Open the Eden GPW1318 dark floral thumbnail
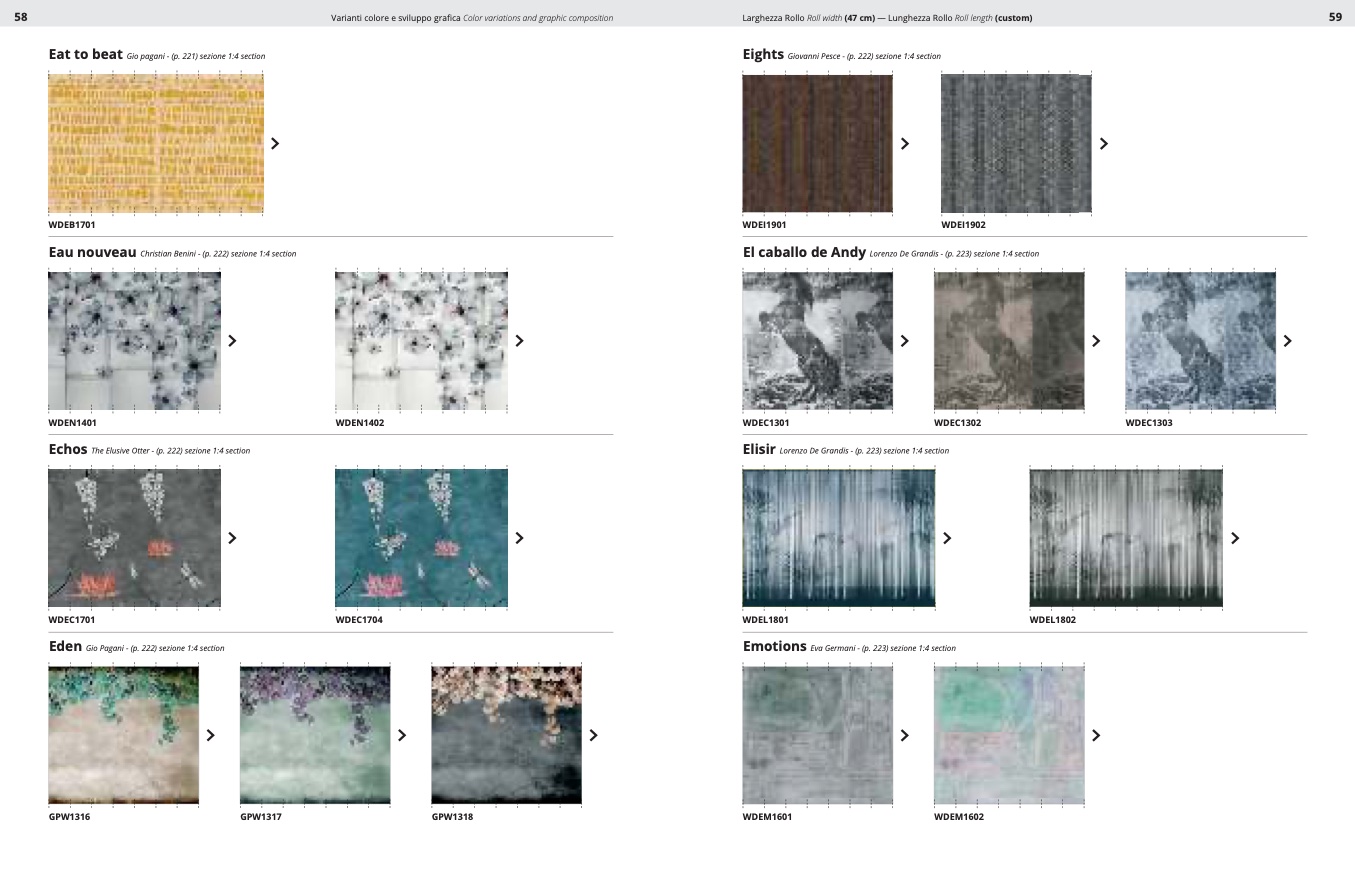1355x878 pixels. coord(506,735)
